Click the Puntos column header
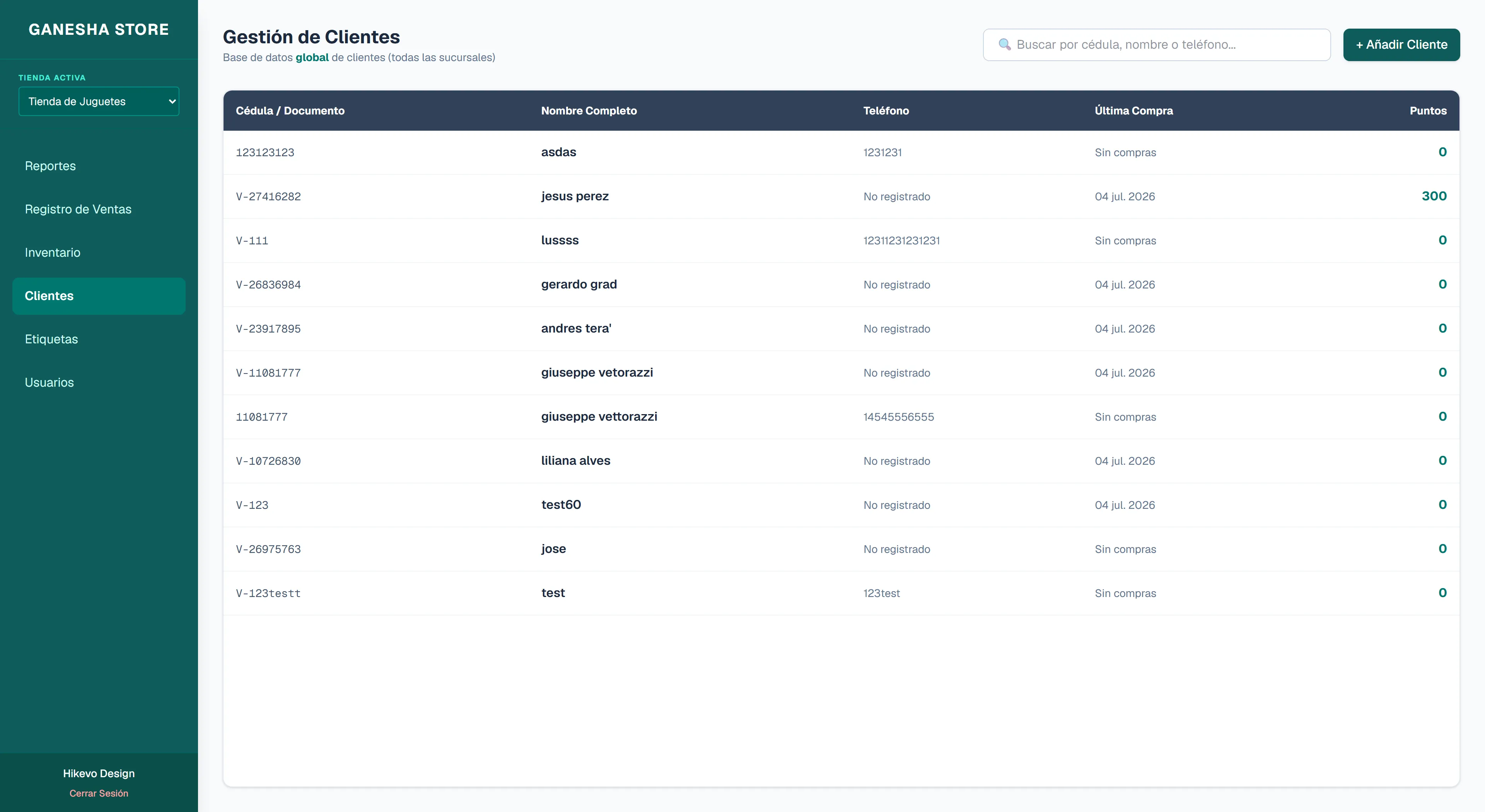The height and width of the screenshot is (812, 1485). tap(1428, 111)
